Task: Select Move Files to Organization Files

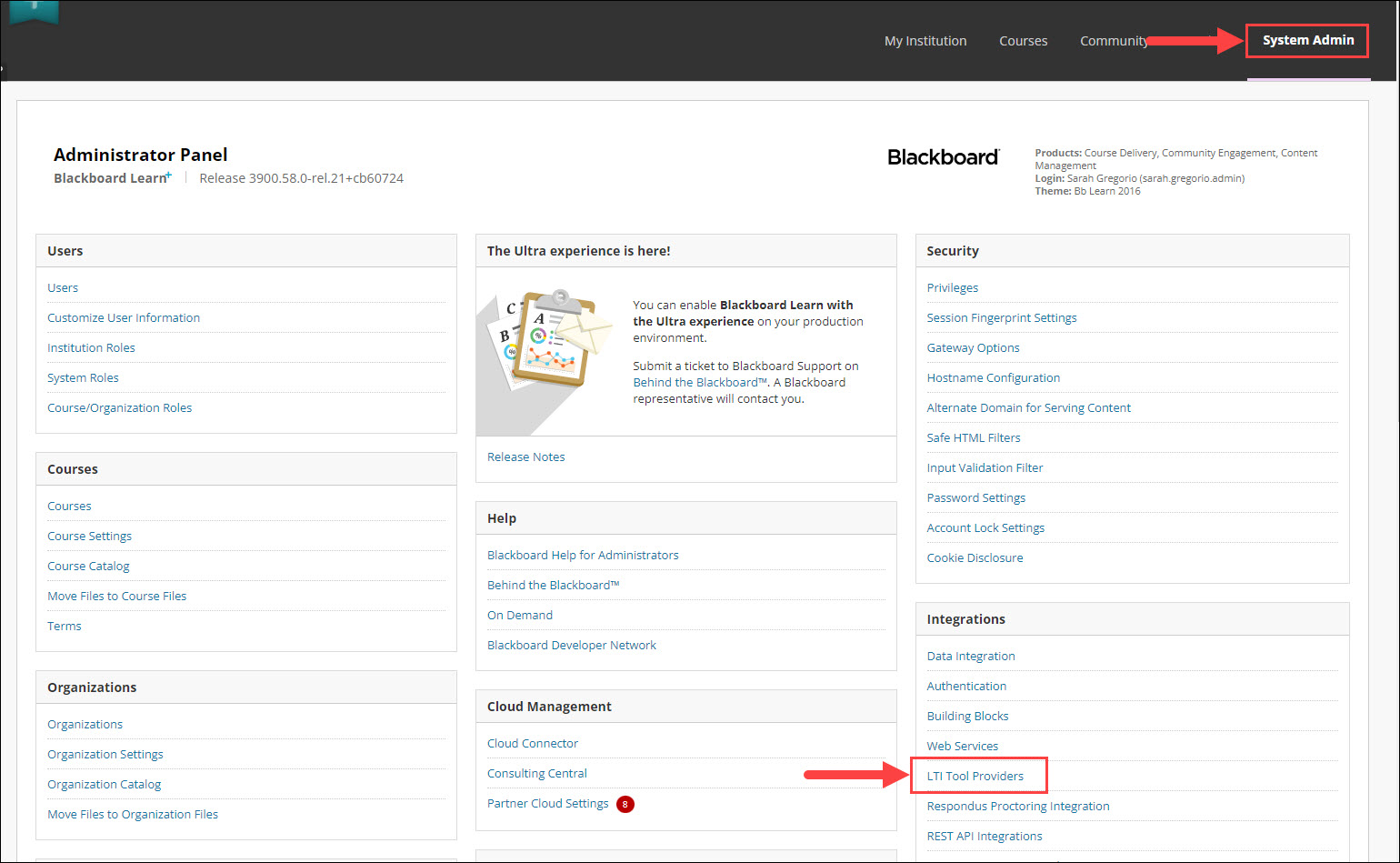Action: [x=133, y=814]
